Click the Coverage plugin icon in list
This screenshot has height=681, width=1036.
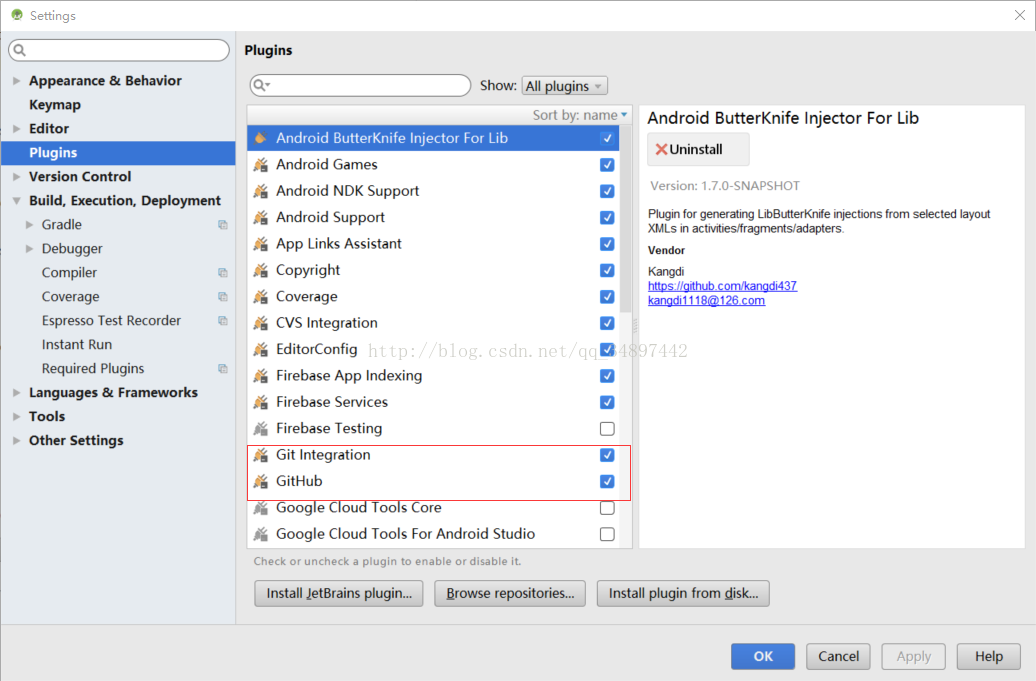pyautogui.click(x=261, y=297)
